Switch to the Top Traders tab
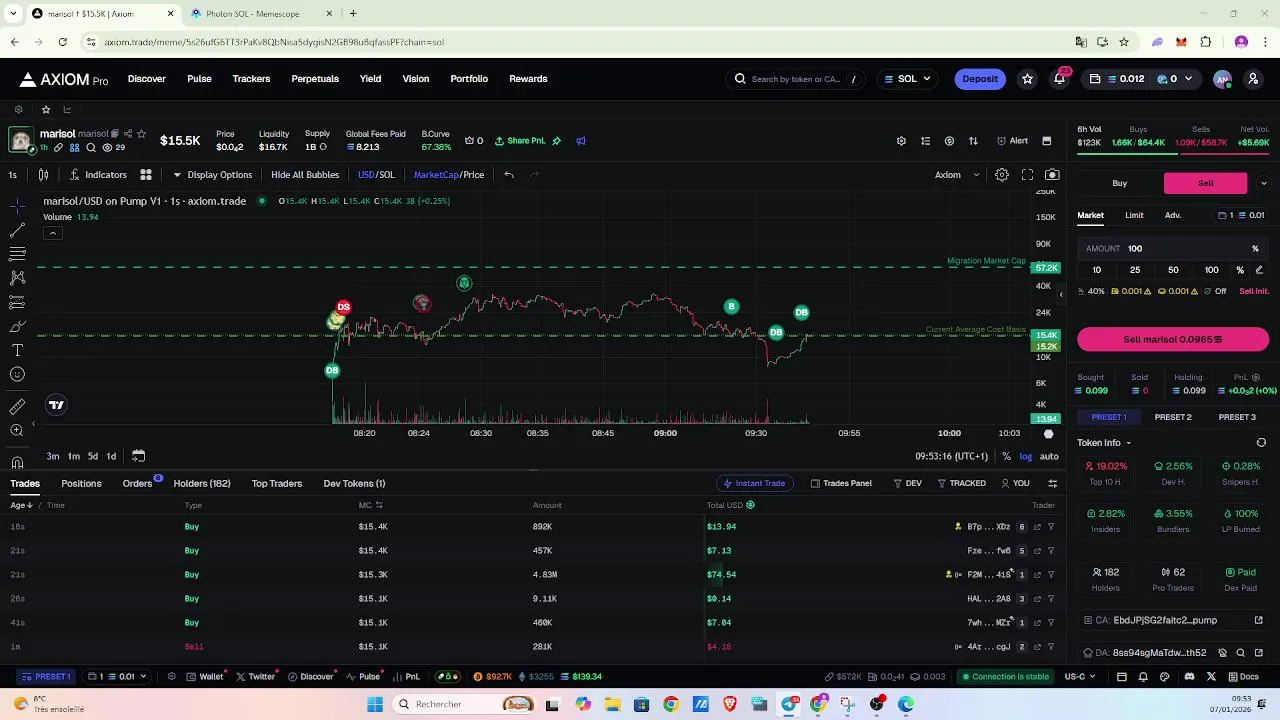This screenshot has height=720, width=1280. tap(277, 484)
